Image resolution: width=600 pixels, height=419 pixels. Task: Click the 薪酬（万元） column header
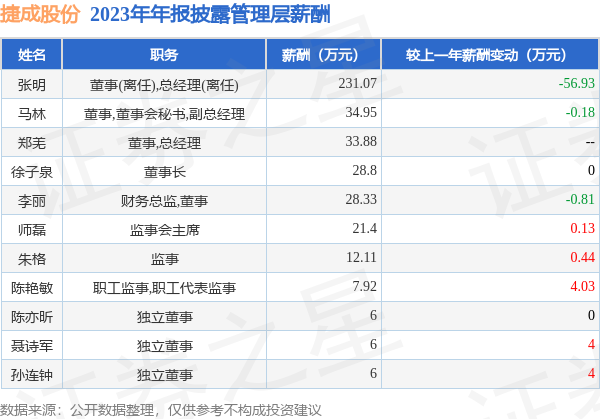(323, 55)
